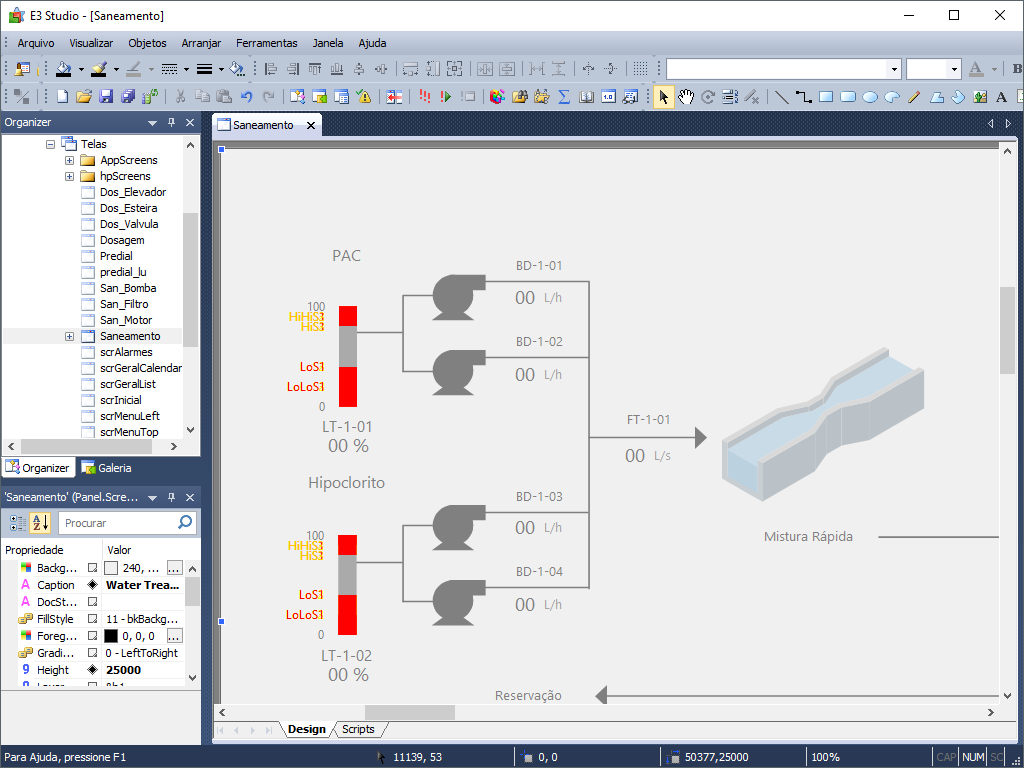
Task: Select the Rectangle drawing tool
Action: point(828,97)
